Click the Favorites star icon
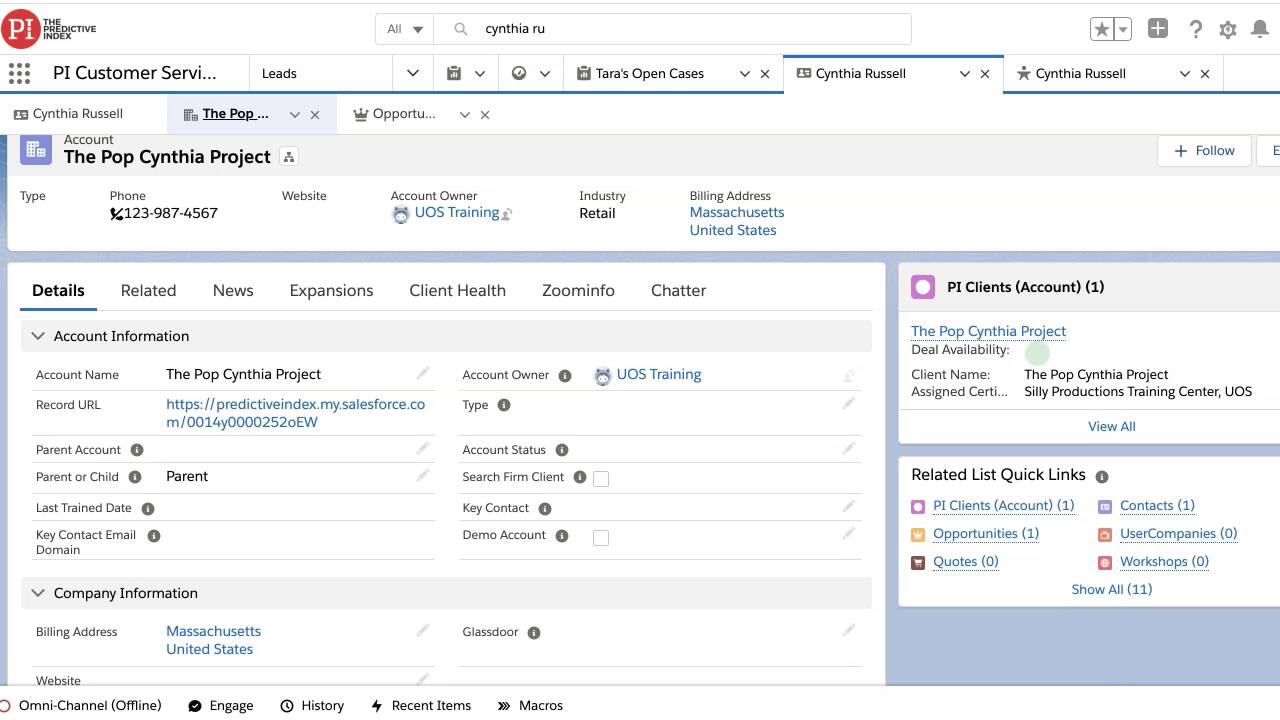Screen dimensions: 1280x720 (1102, 29)
